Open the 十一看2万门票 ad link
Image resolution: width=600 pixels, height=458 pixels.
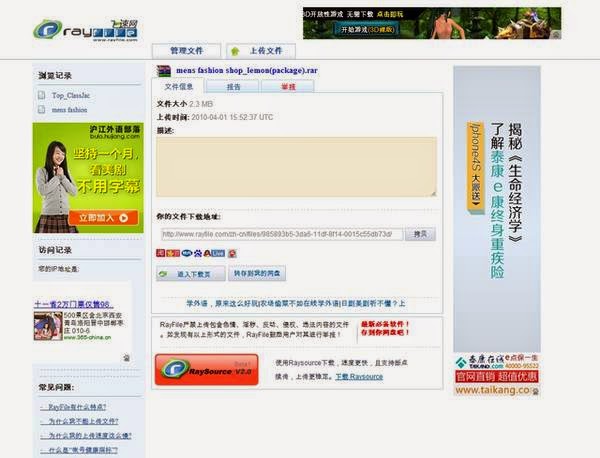(x=73, y=305)
